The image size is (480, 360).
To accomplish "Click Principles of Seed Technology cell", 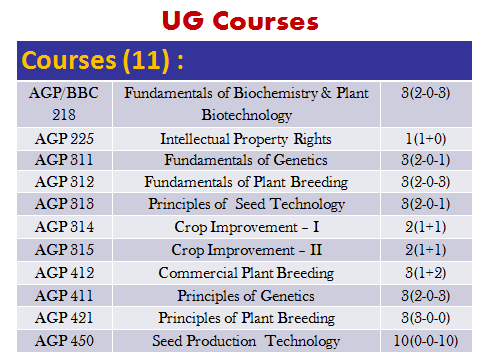I will coord(246,204).
